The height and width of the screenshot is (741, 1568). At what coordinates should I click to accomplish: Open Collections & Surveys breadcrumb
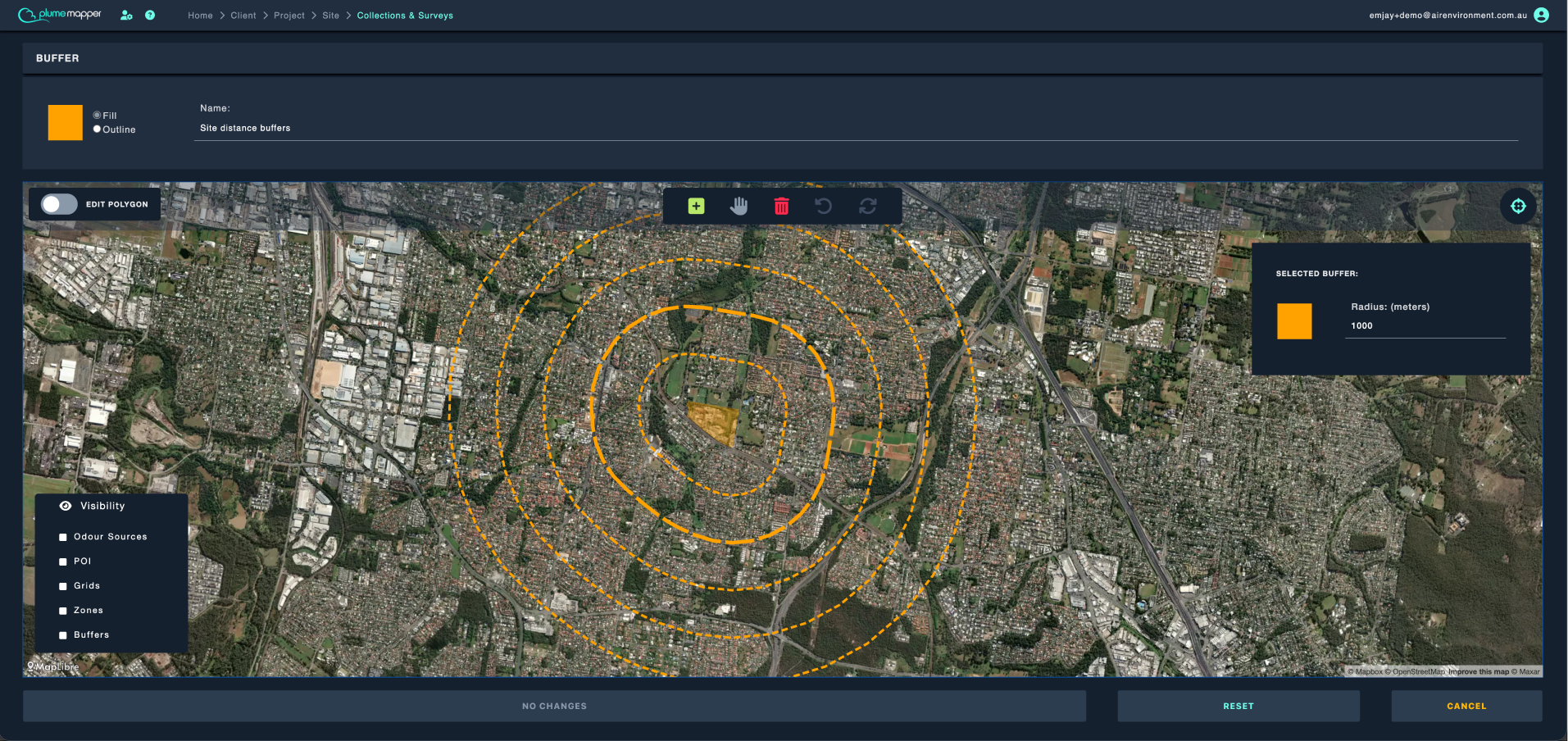coord(405,16)
